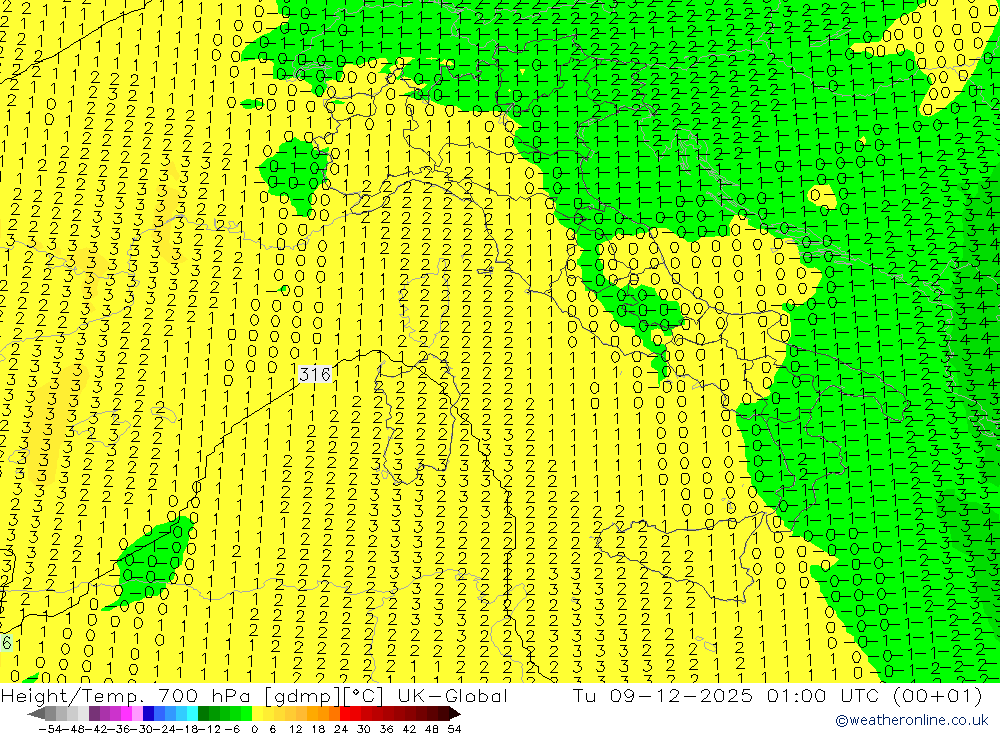
Task: Click the 0 scale value label
Action: (x=255, y=729)
